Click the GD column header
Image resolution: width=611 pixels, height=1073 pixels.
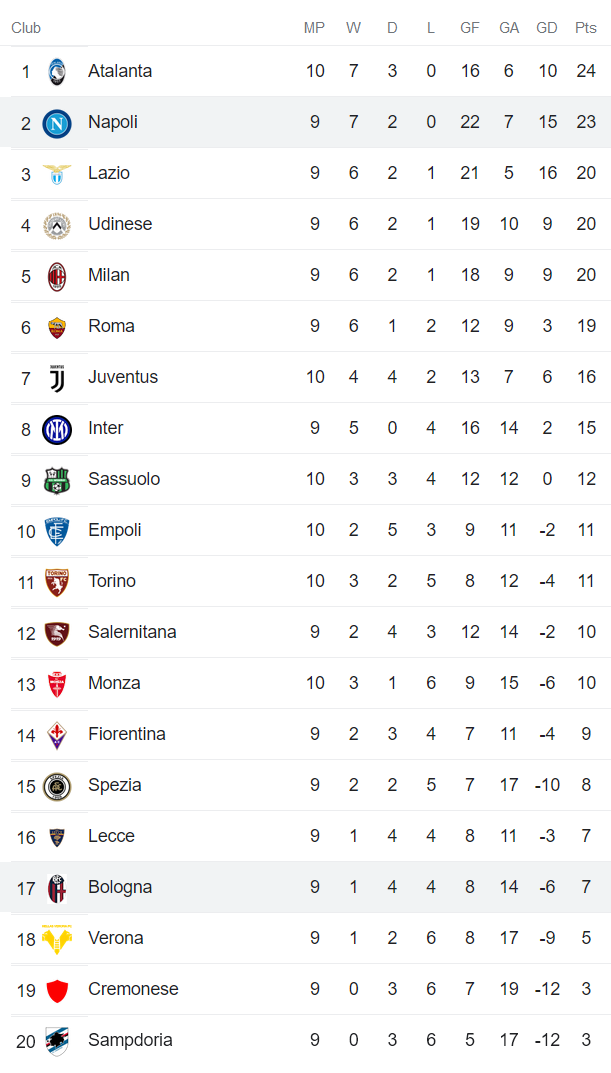pos(547,28)
